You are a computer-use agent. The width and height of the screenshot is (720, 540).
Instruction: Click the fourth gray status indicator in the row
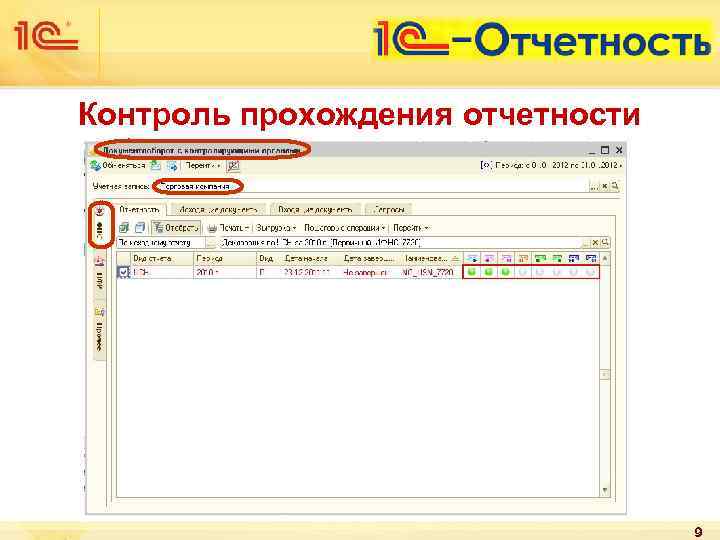coord(523,272)
